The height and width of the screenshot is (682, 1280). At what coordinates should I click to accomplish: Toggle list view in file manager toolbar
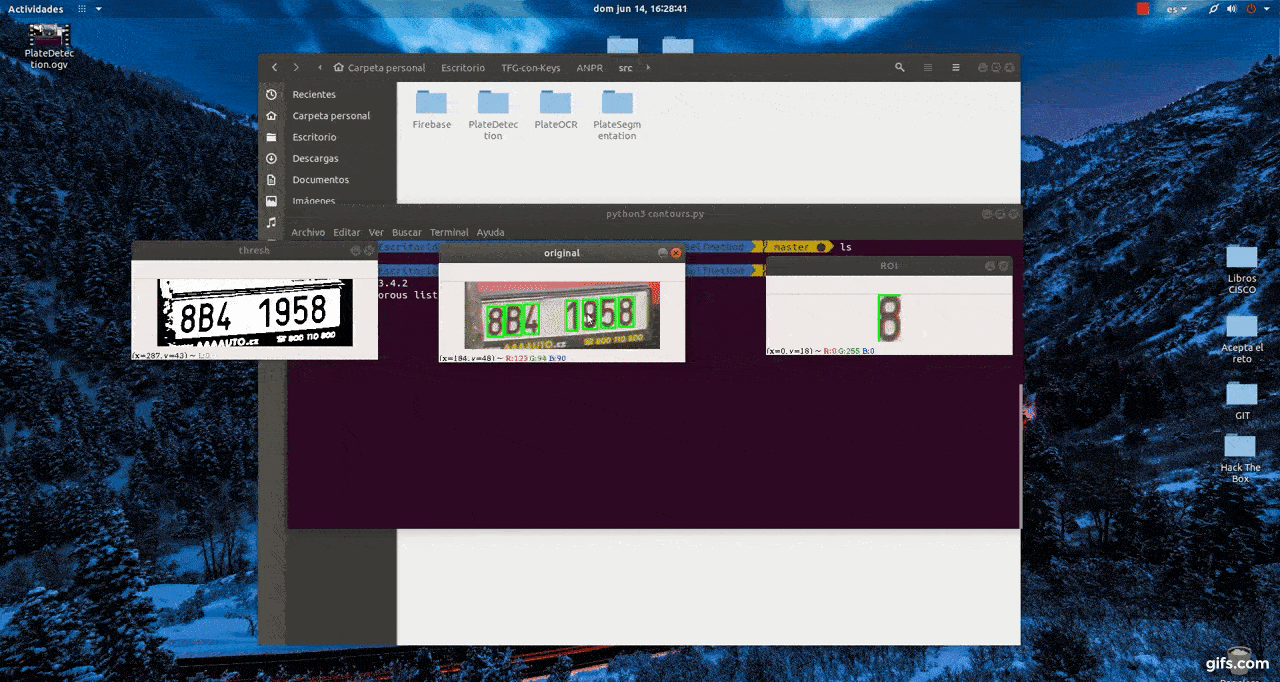click(x=928, y=67)
